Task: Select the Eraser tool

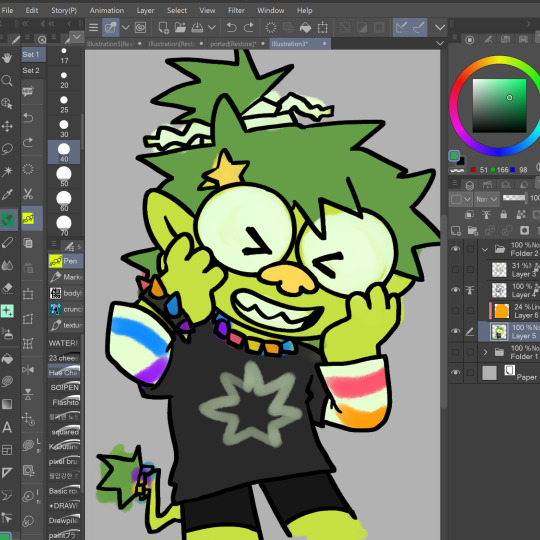Action: 7,288
